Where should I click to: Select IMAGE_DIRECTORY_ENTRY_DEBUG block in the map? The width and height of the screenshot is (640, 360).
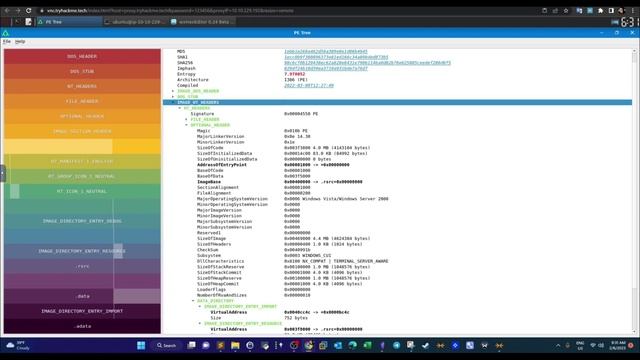click(82, 221)
